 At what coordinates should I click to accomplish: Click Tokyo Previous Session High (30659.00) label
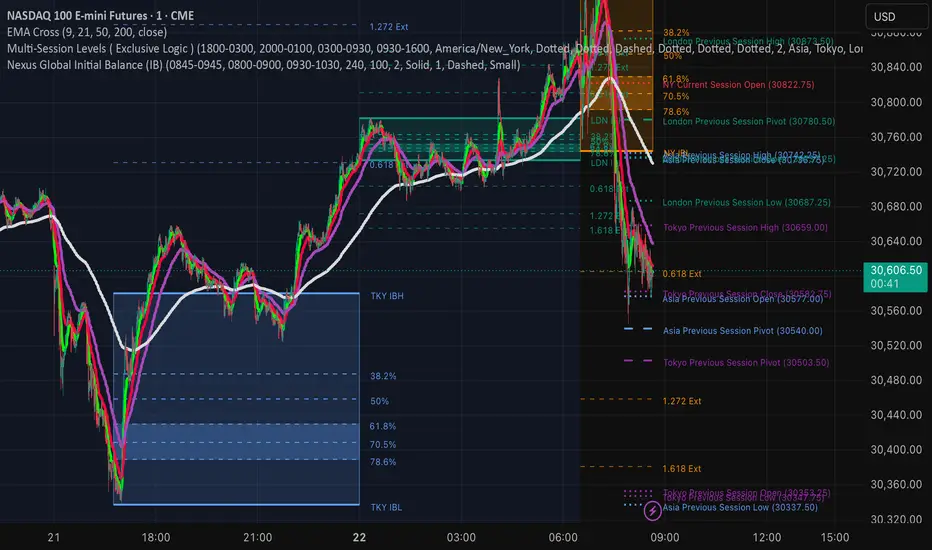(x=745, y=228)
